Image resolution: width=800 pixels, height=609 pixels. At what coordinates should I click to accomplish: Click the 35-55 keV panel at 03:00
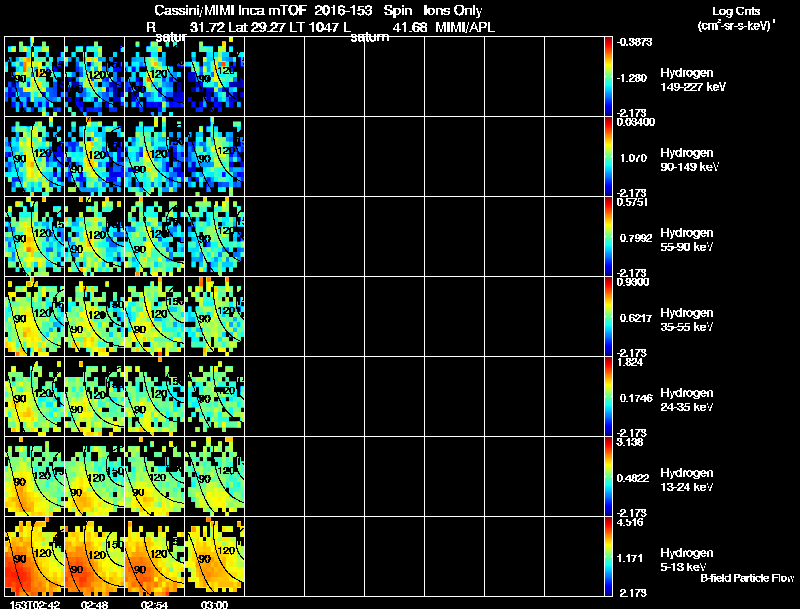[x=214, y=317]
